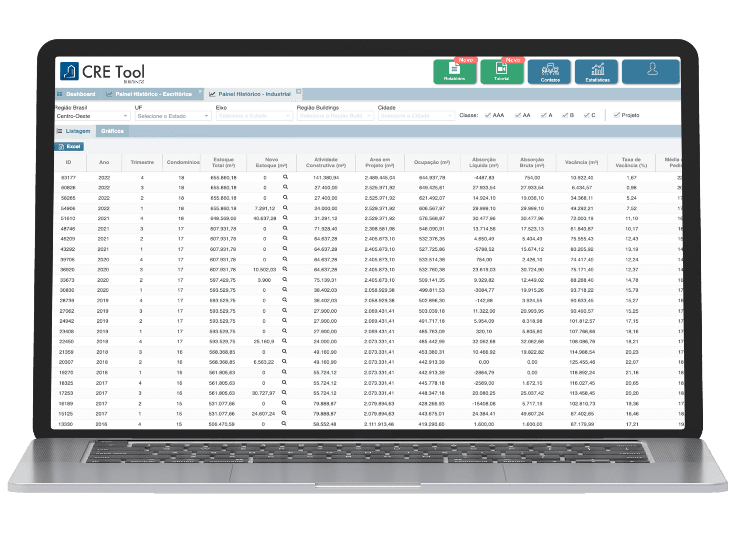This screenshot has width=736, height=552.
Task: Click magnifier icon in 2018 trimestre 4 row
Action: click(x=284, y=341)
